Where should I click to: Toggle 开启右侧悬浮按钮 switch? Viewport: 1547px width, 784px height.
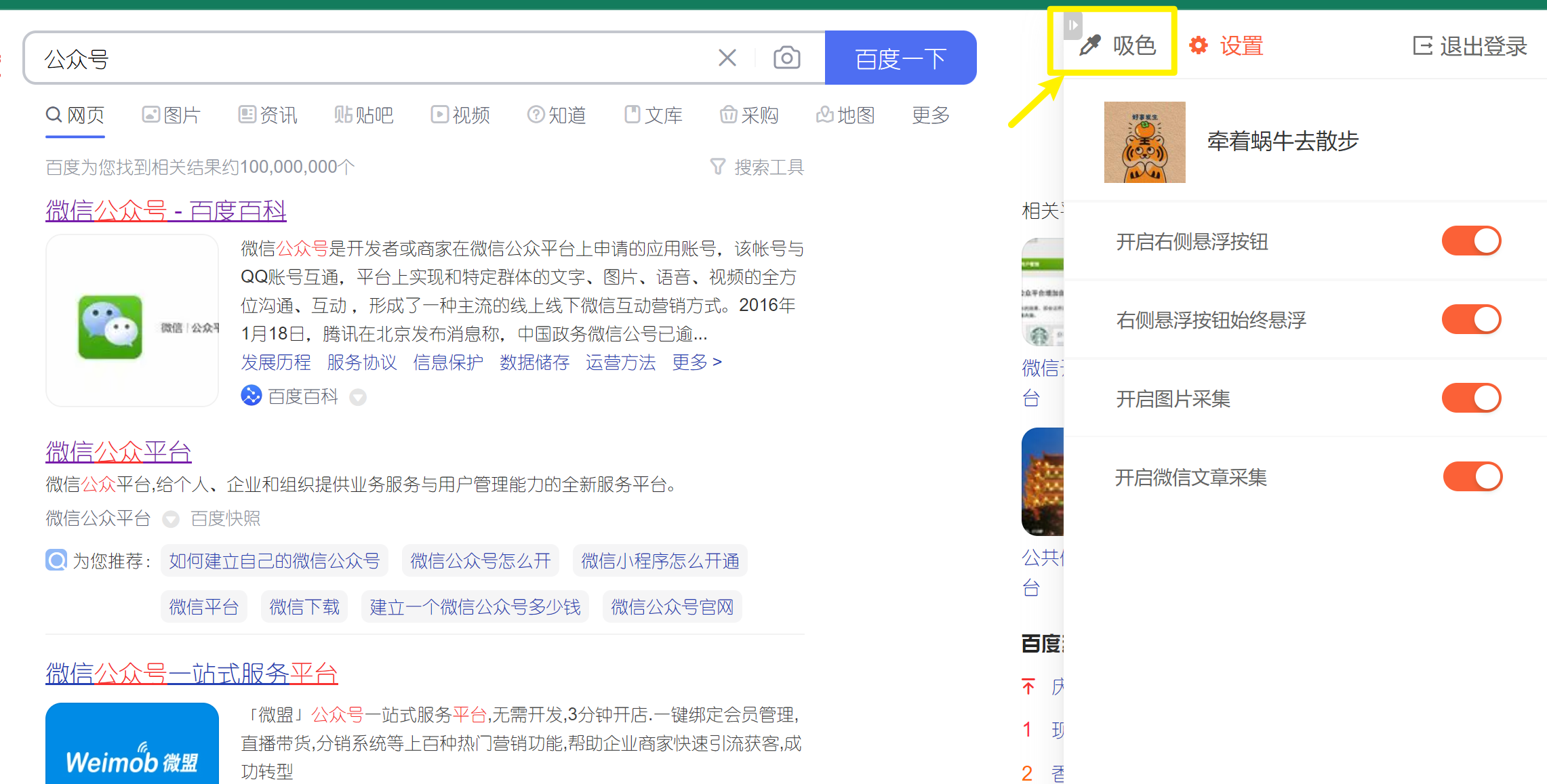click(x=1471, y=241)
